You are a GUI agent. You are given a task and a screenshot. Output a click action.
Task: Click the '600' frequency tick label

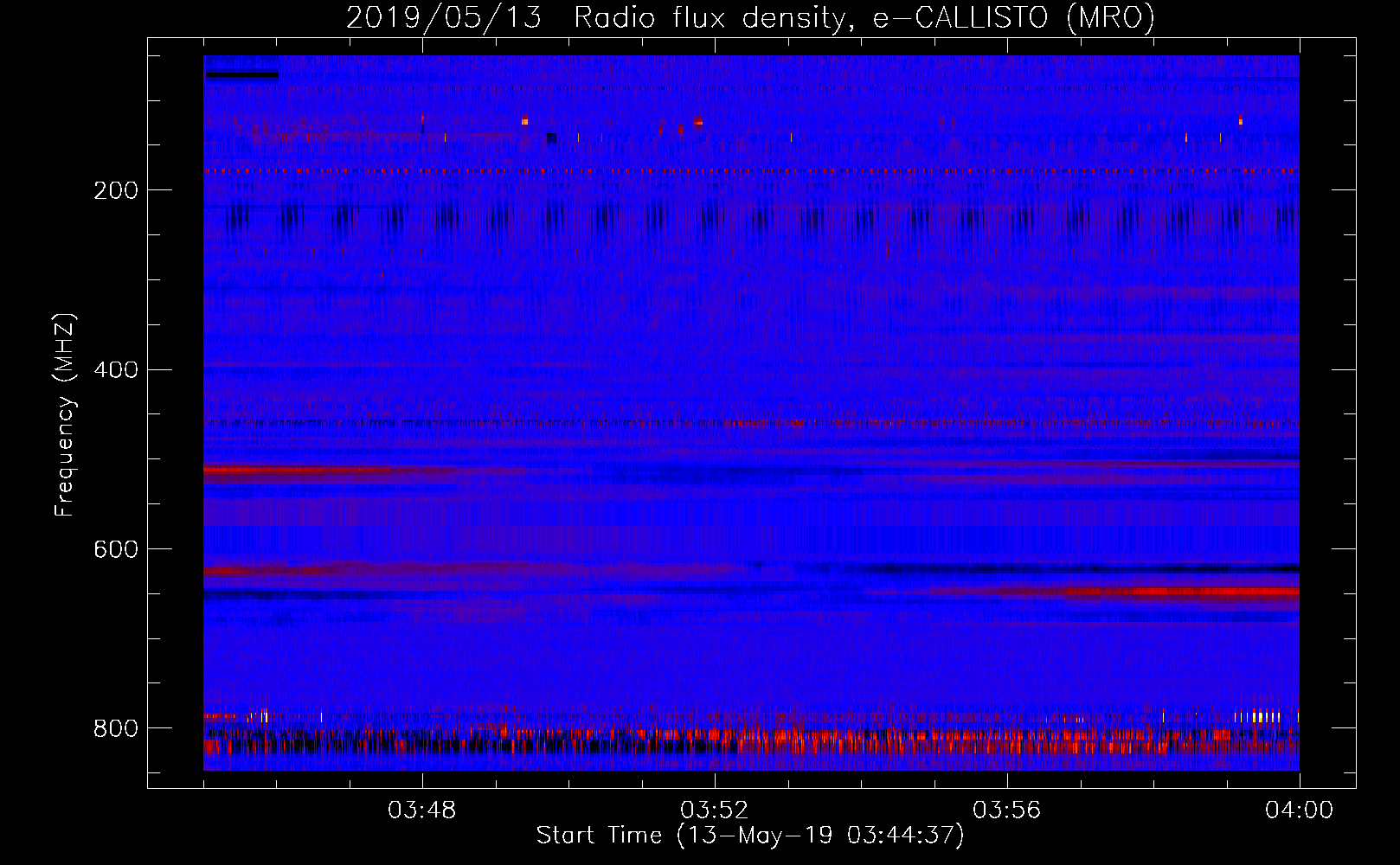pyautogui.click(x=116, y=549)
